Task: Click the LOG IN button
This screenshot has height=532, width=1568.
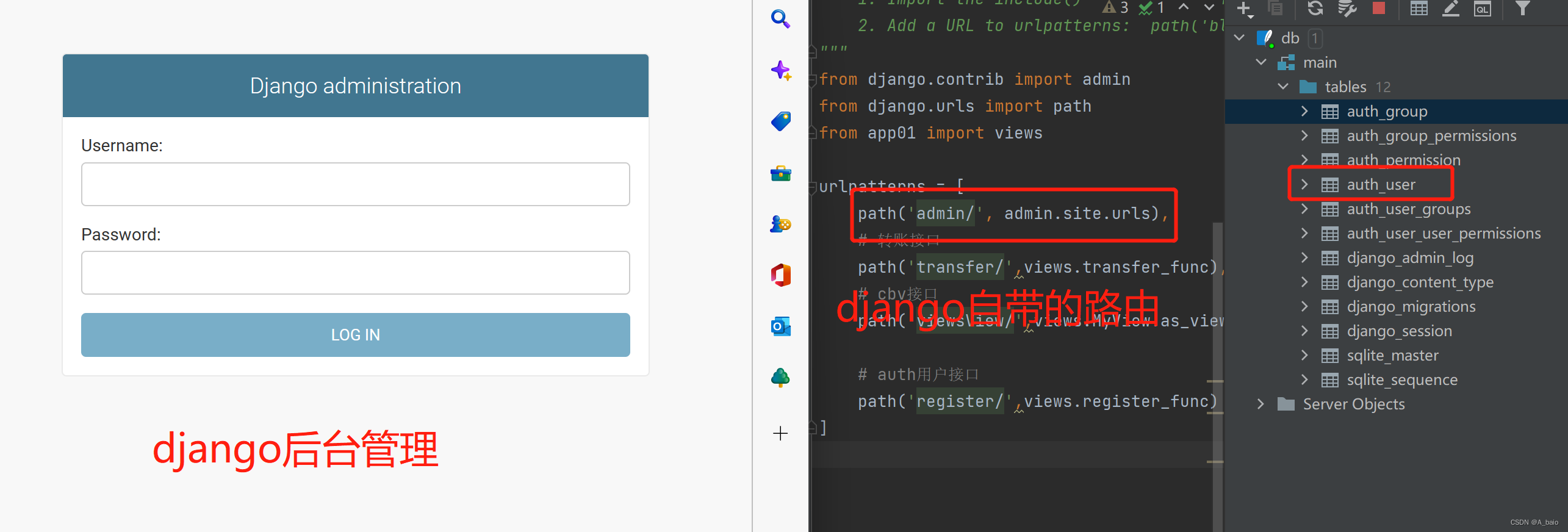Action: [356, 335]
